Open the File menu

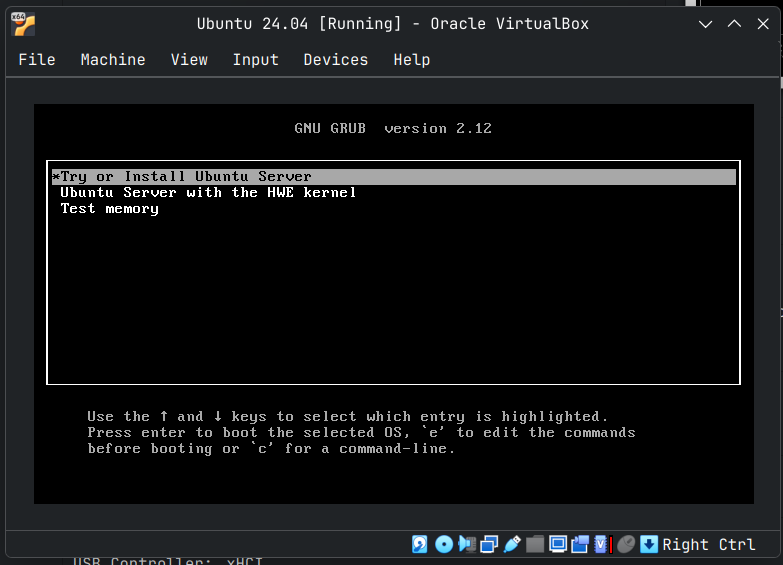coord(37,60)
